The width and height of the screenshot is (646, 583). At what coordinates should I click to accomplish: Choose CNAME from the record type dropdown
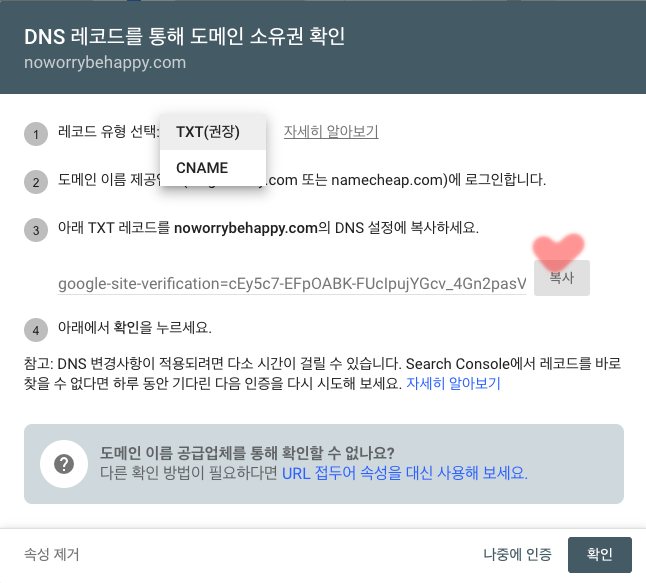point(213,168)
